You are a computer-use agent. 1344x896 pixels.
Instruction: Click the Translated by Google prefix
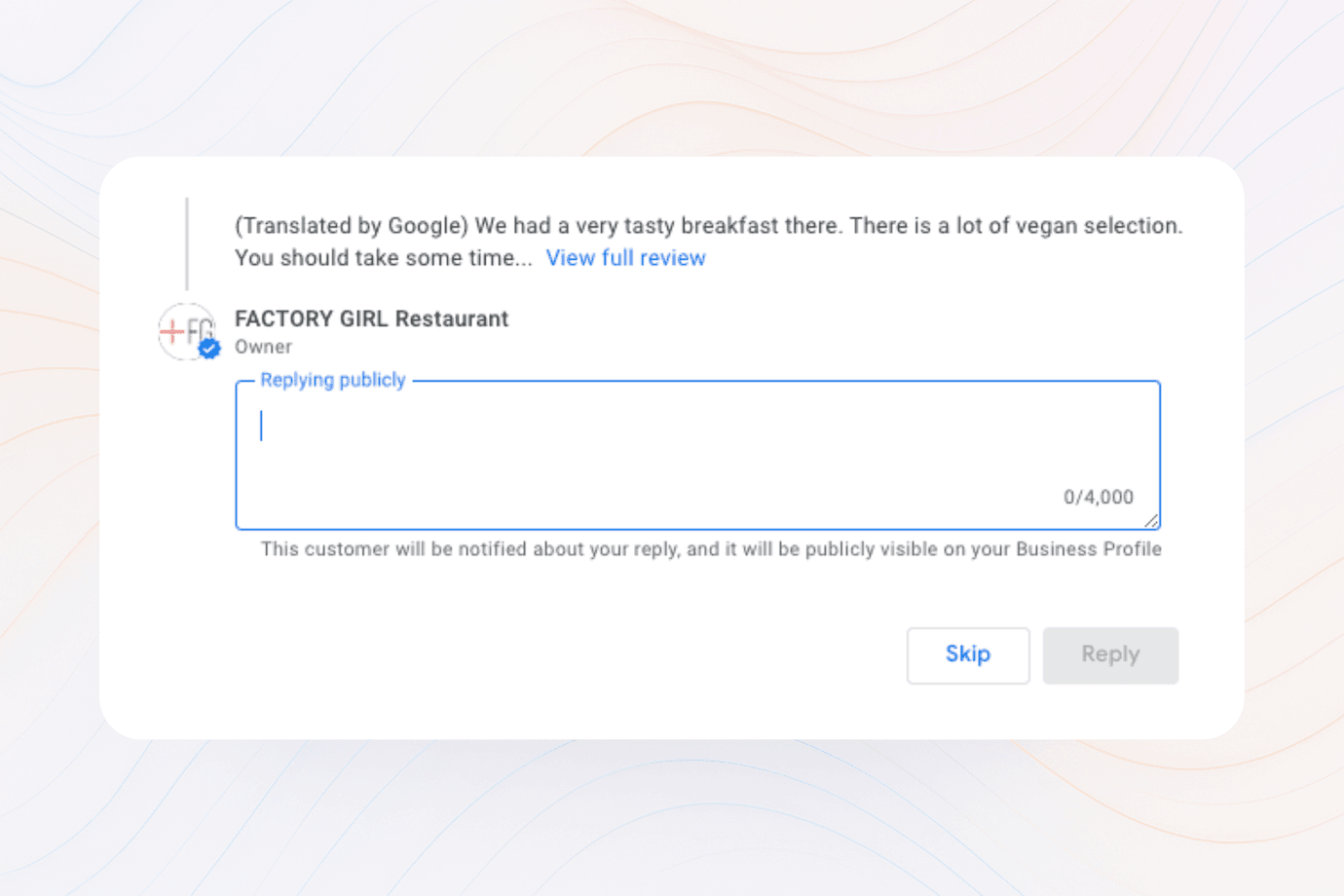click(x=352, y=226)
